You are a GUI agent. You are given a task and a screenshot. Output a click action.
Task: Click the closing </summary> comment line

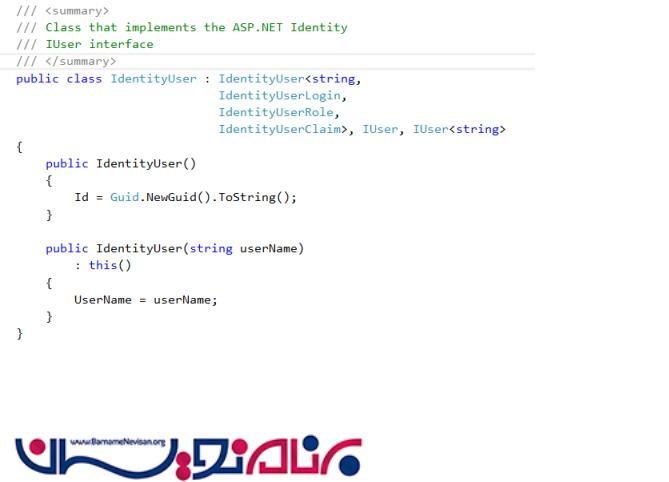(66, 61)
